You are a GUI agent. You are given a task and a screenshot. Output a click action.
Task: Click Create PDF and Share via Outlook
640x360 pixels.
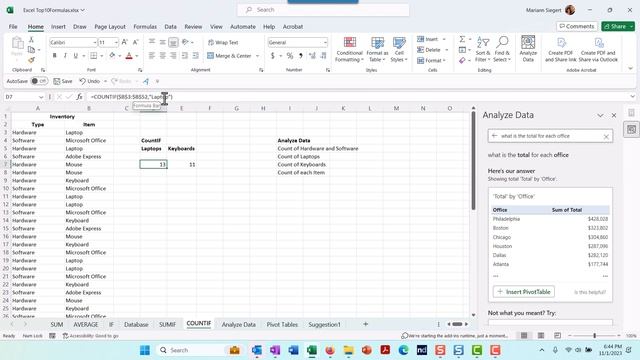click(598, 49)
